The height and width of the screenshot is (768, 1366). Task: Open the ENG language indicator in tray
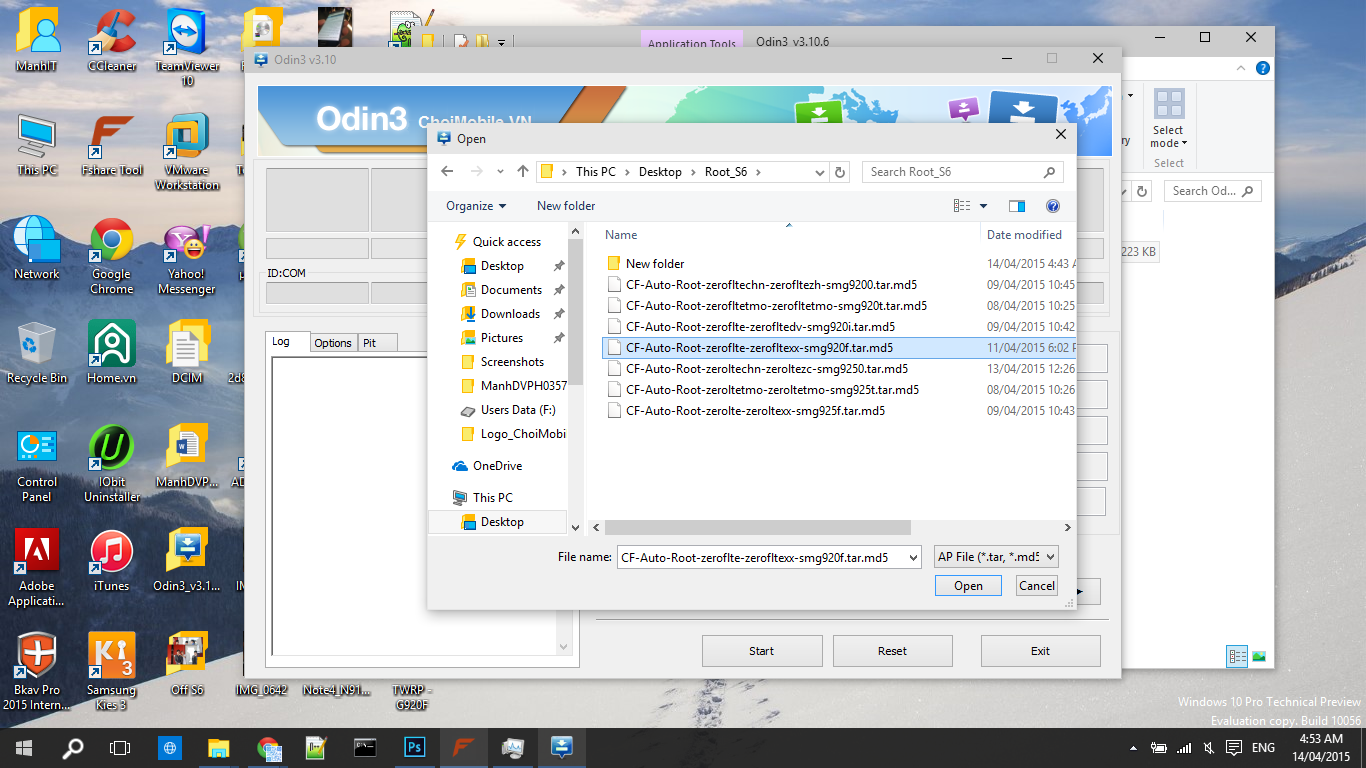click(1263, 748)
